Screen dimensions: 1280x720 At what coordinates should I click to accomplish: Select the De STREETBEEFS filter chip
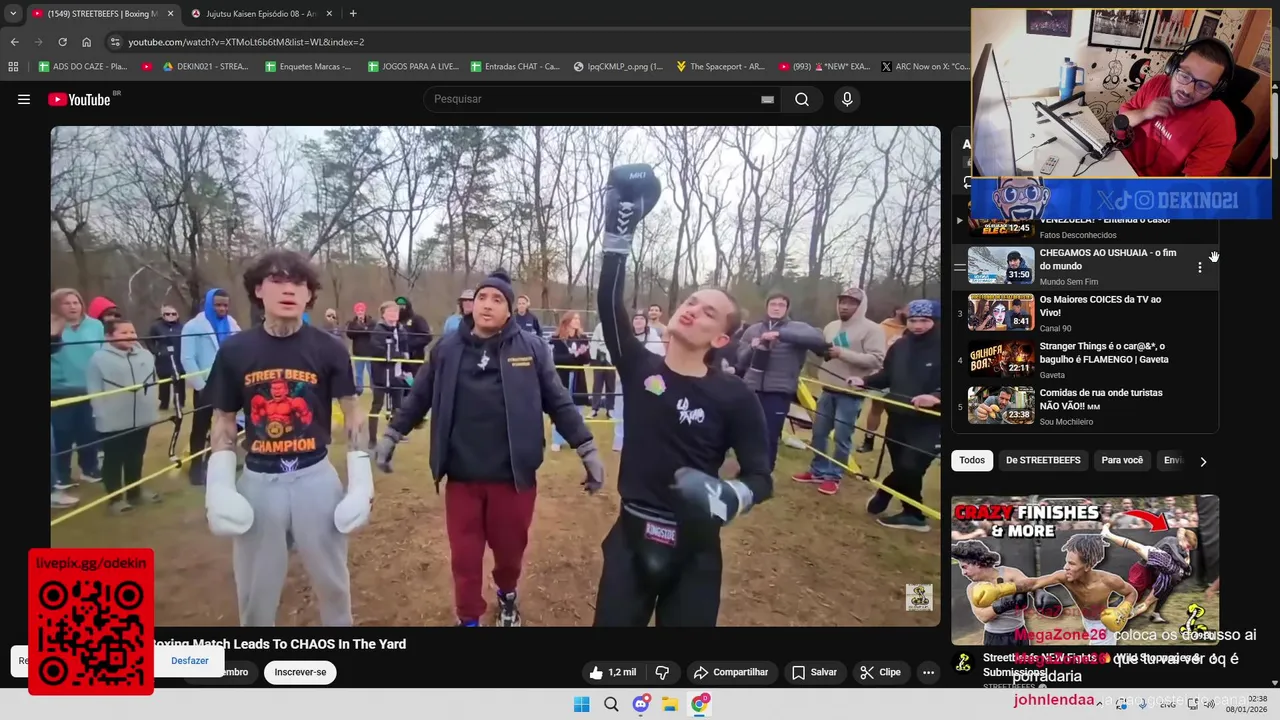click(1043, 460)
